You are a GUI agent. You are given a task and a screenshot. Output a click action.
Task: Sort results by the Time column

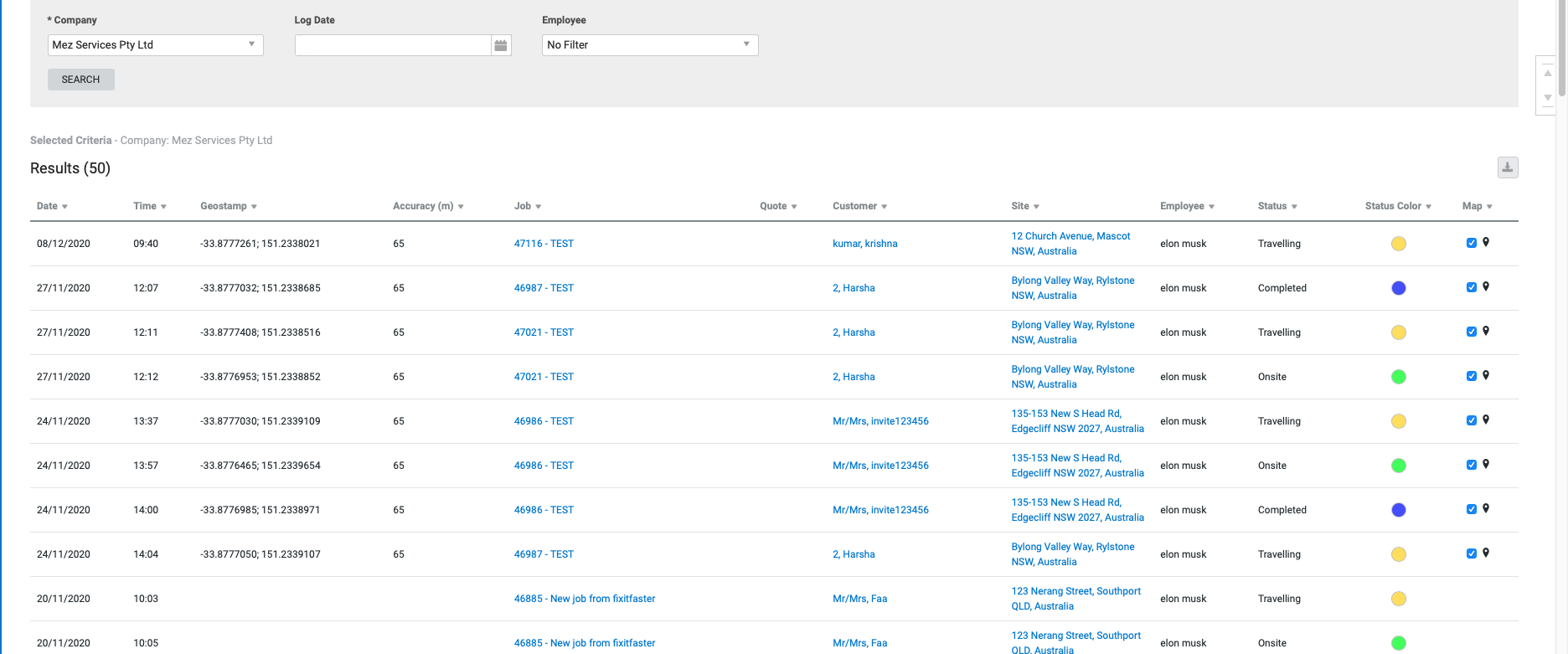point(150,206)
